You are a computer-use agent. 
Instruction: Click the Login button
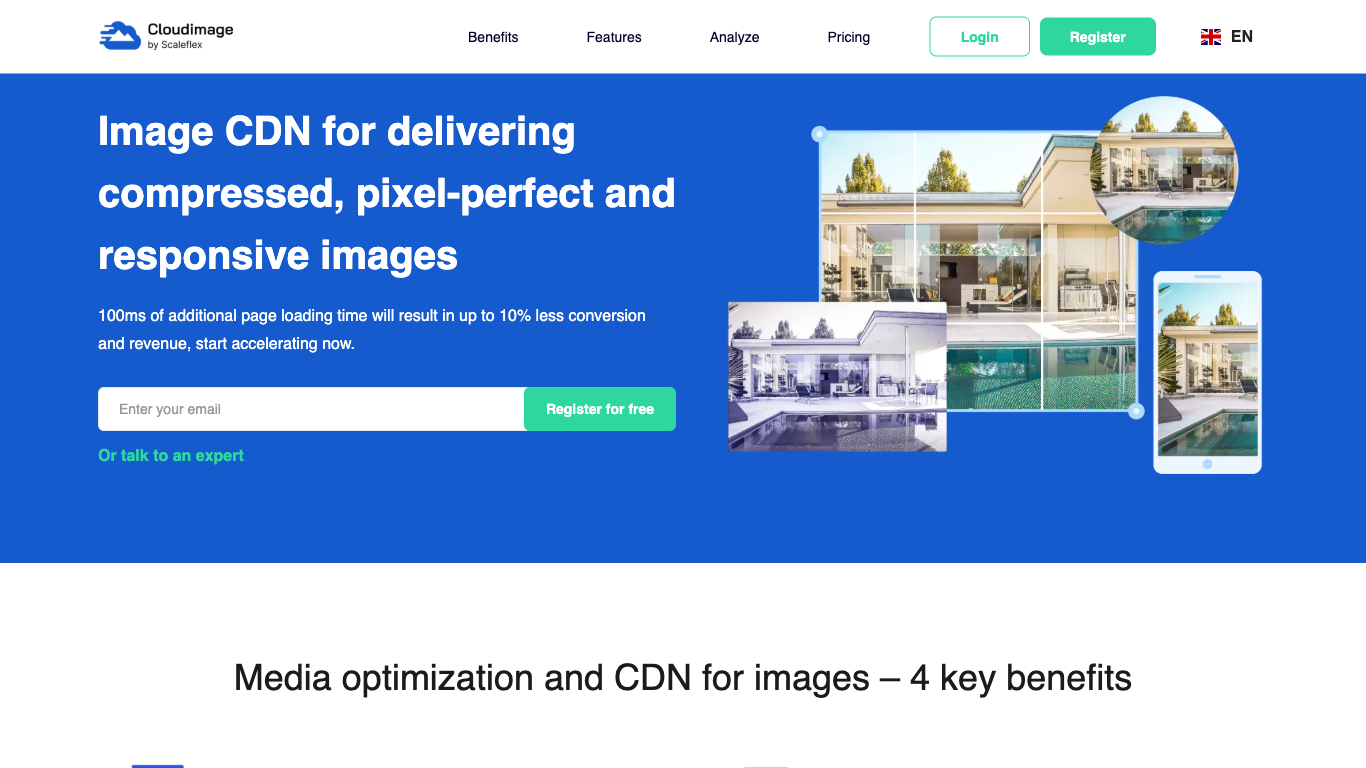pos(979,37)
